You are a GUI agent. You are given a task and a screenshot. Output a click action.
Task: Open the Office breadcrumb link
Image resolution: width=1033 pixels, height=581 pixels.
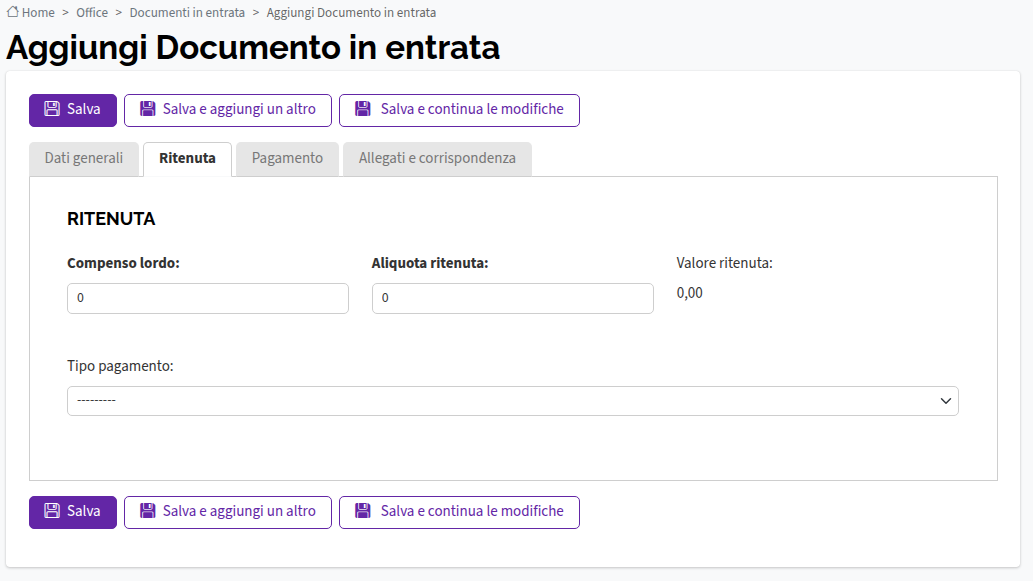[x=92, y=13]
